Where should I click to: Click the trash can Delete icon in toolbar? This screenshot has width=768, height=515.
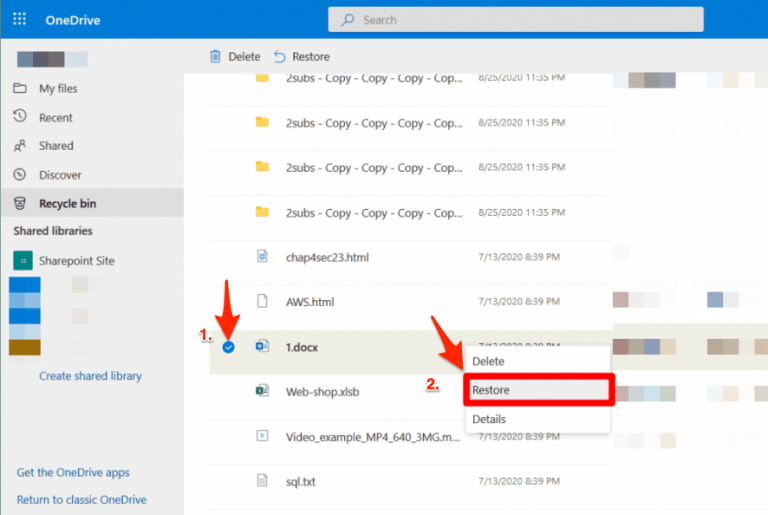point(215,56)
